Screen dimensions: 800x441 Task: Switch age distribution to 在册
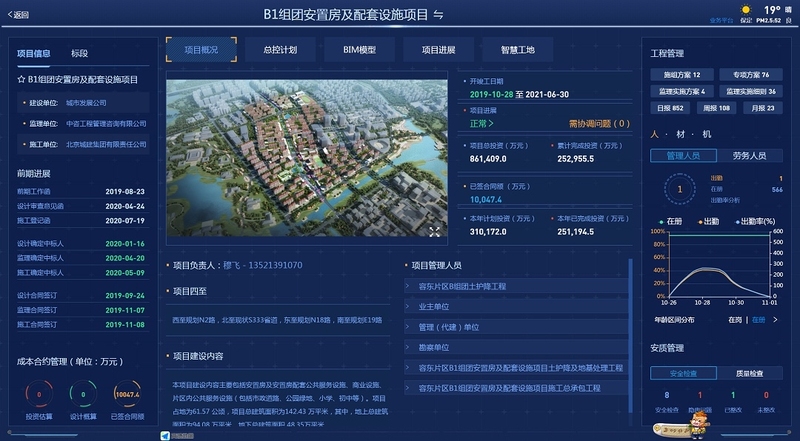[759, 320]
